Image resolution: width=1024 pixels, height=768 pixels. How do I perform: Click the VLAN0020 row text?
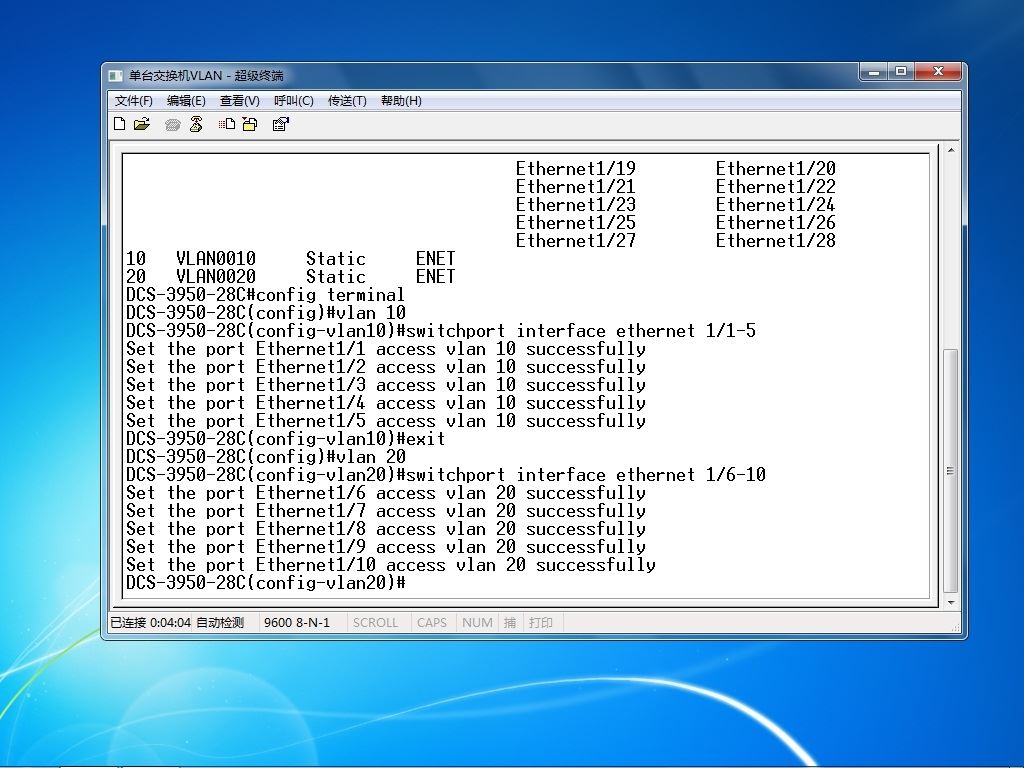291,277
